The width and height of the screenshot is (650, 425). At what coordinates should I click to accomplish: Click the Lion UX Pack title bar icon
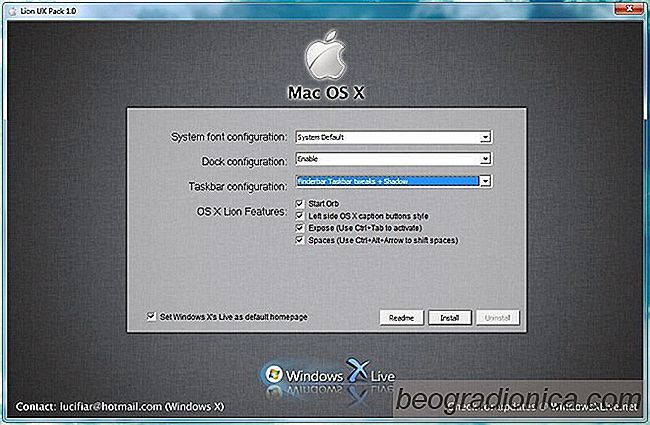pos(12,11)
